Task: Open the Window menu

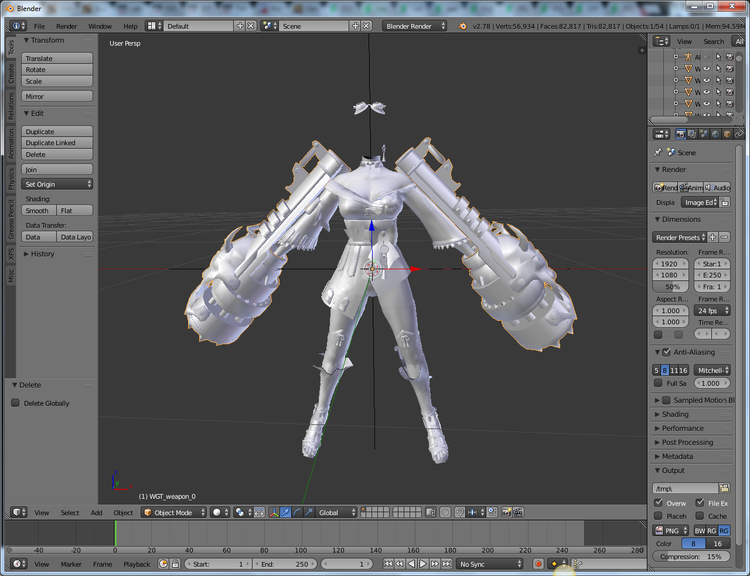Action: pos(100,26)
